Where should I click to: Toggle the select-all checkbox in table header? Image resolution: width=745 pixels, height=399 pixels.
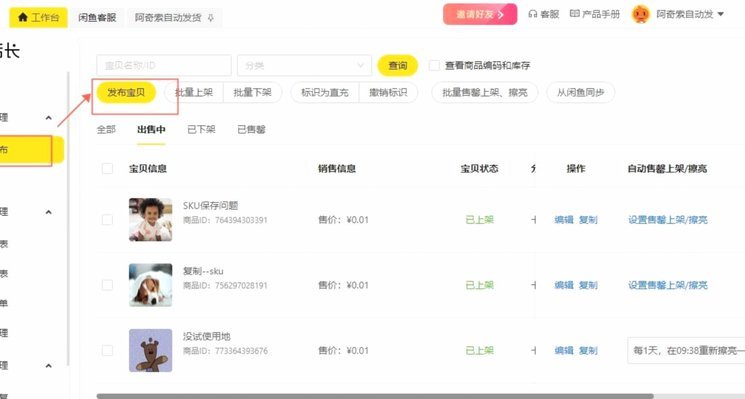pyautogui.click(x=107, y=168)
